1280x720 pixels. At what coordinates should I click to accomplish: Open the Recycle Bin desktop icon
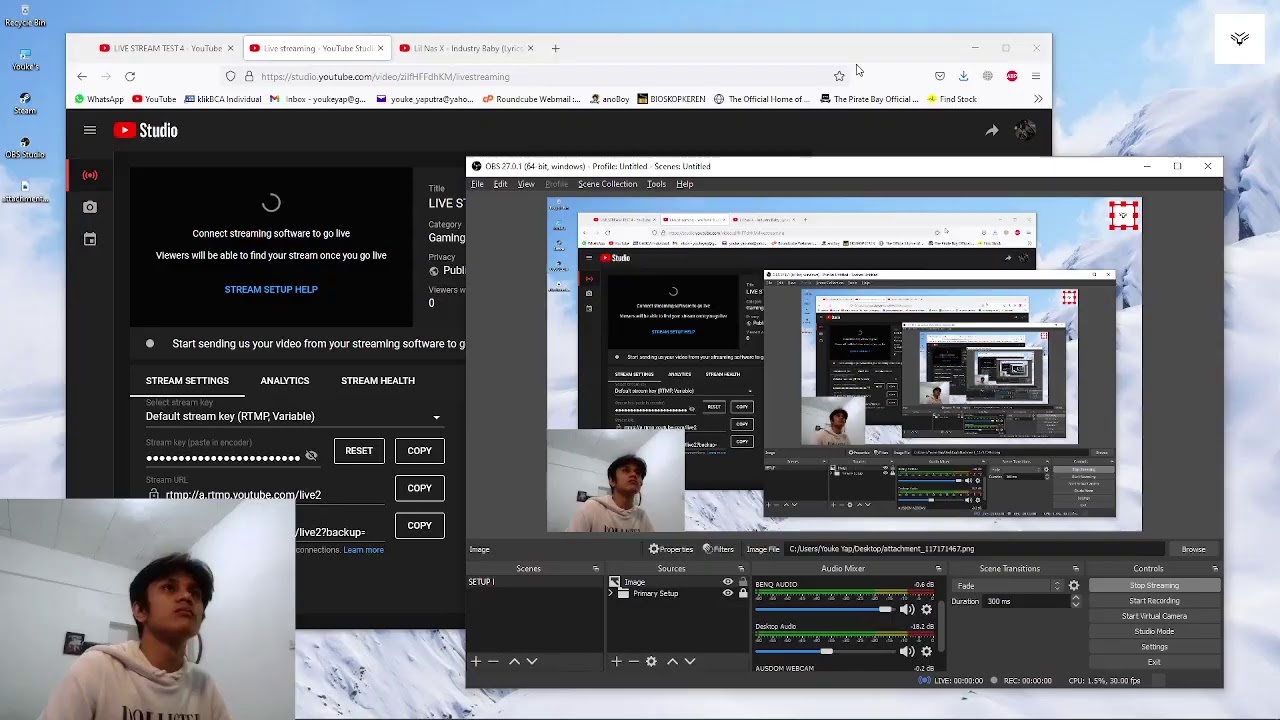[x=25, y=15]
